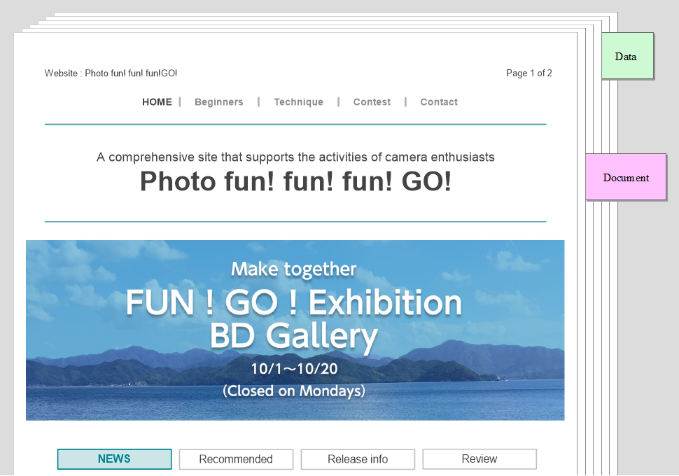Click the Closed on Mondays note
The image size is (679, 476).
coord(294,391)
